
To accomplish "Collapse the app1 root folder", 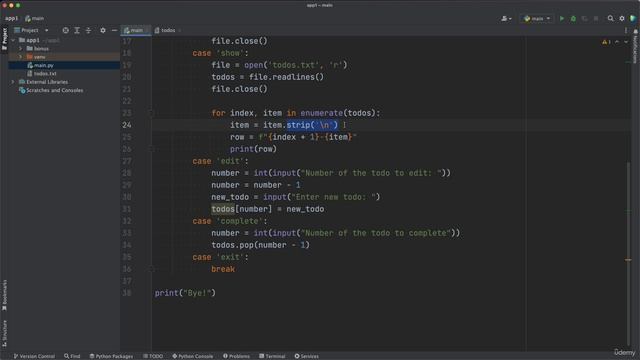I will tap(13, 40).
